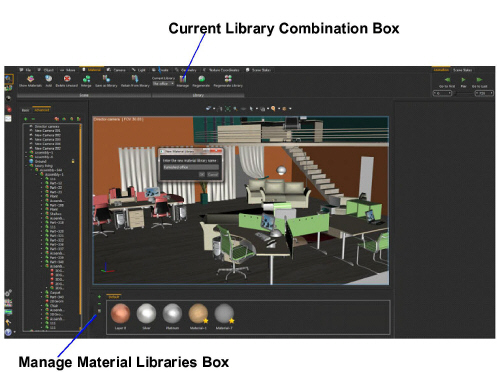Toggle the lock icon on Ground row
Screen dimensions: 499x372
(73, 161)
